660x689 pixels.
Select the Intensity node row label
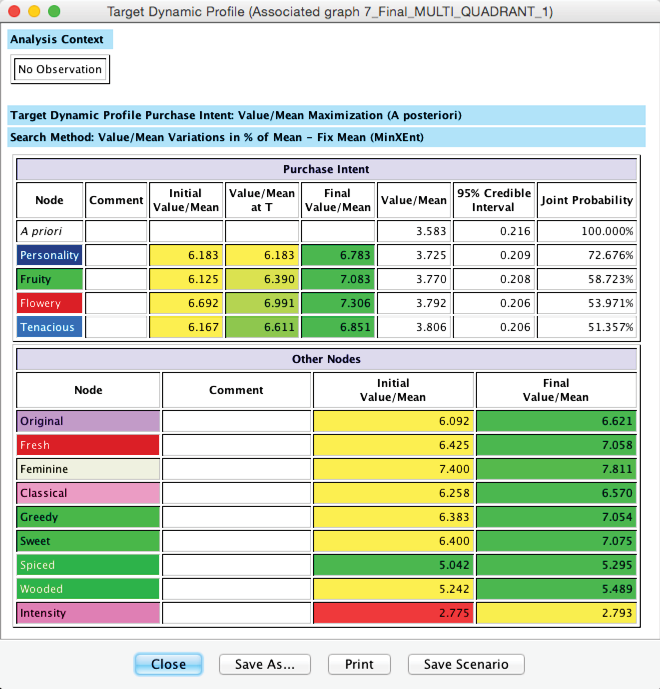88,613
